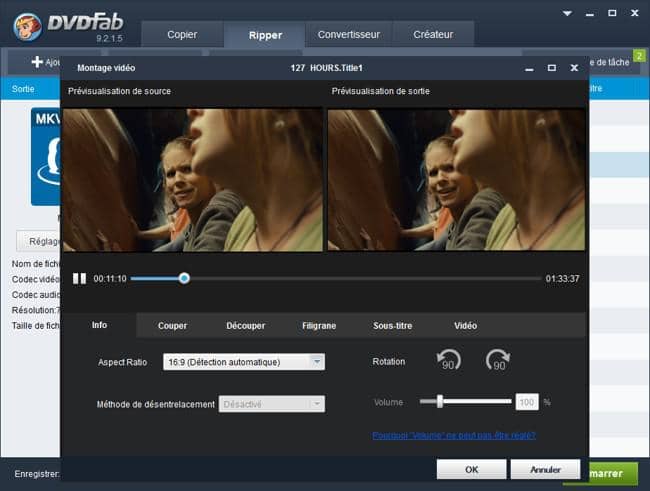Click the Montage vidéo title text
Viewport: 650px width, 491px height.
[x=106, y=68]
